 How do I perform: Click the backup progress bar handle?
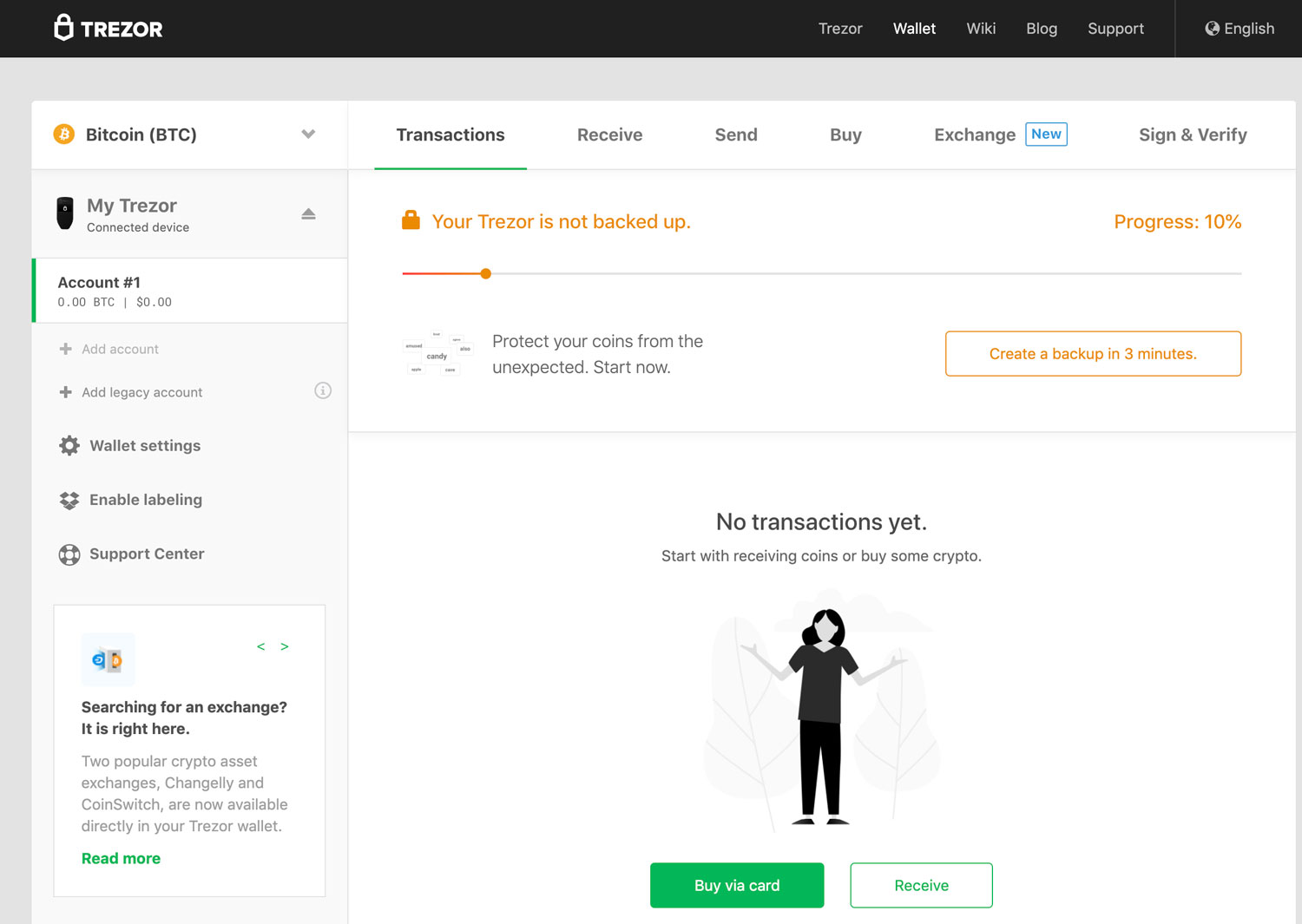486,273
